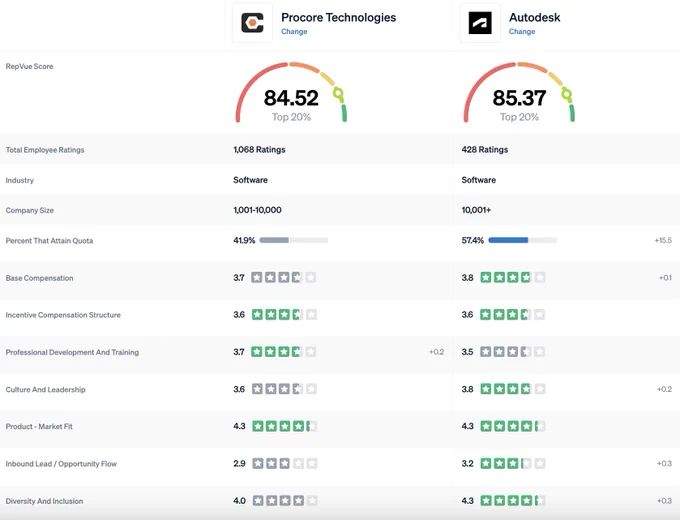Viewport: 680px width, 520px height.
Task: Click Procore Diversity And Inclusion stars
Action: 284,501
